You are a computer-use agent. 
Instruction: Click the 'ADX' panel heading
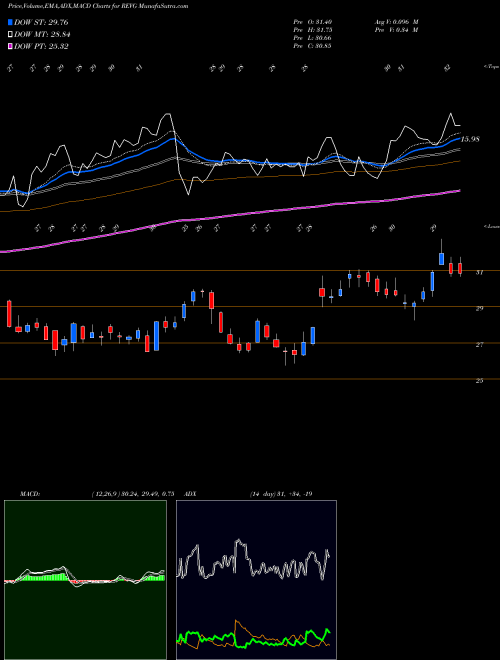click(x=191, y=494)
